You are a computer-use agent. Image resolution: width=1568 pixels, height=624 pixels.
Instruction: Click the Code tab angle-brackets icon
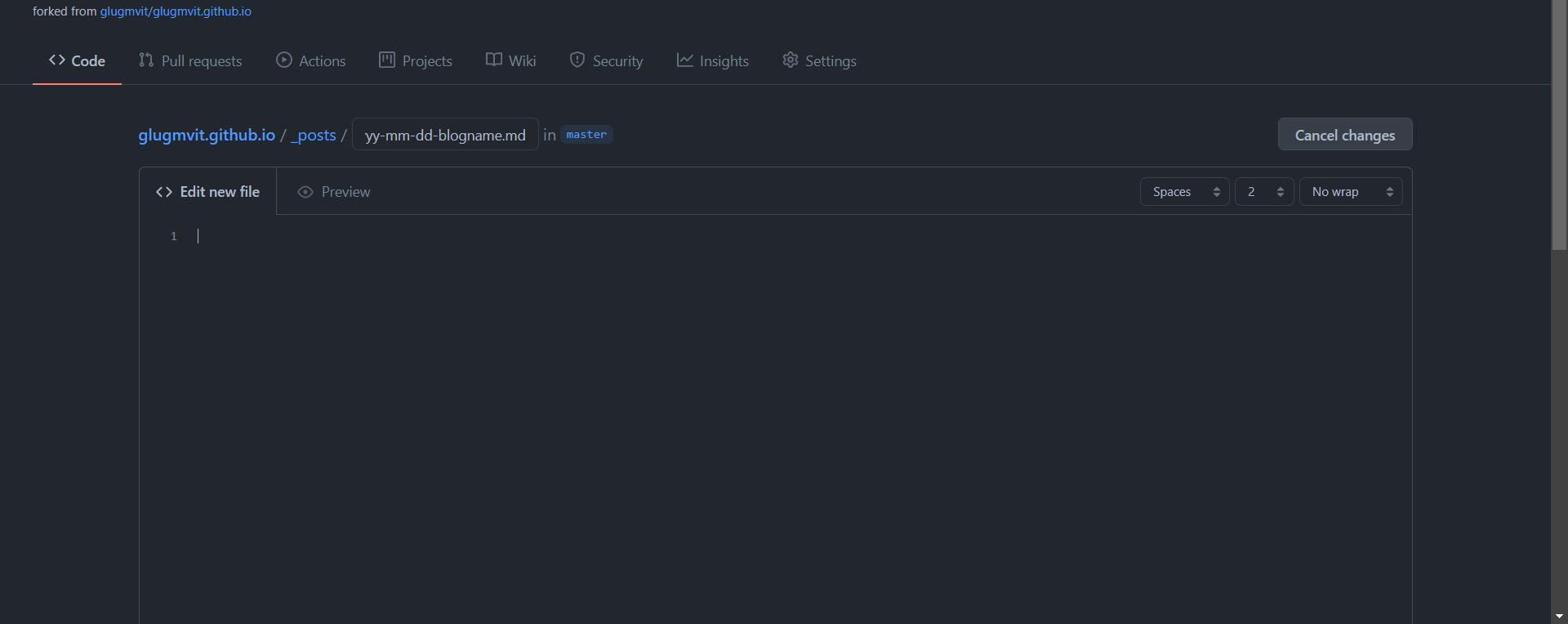(57, 60)
